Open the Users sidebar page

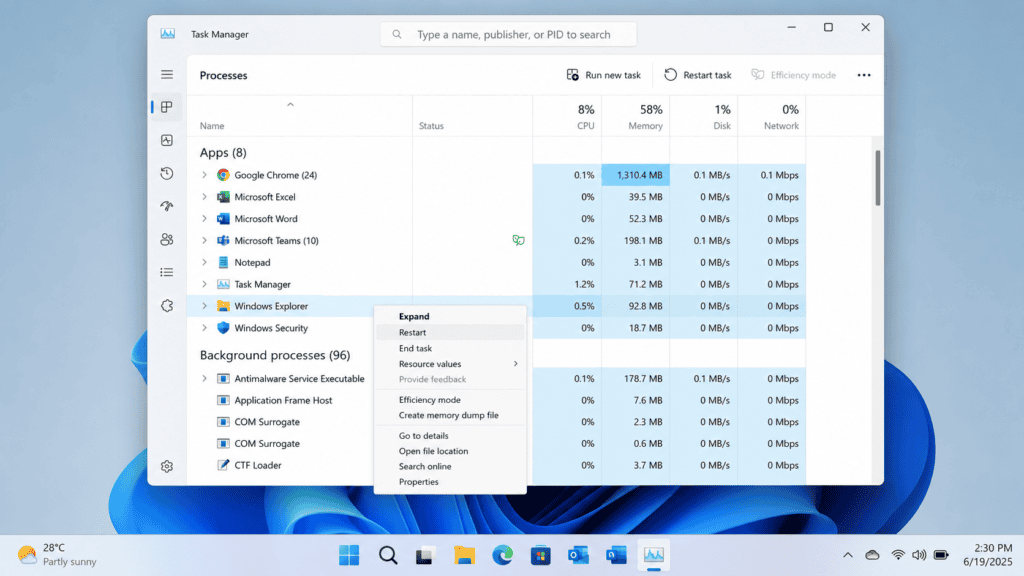point(167,240)
